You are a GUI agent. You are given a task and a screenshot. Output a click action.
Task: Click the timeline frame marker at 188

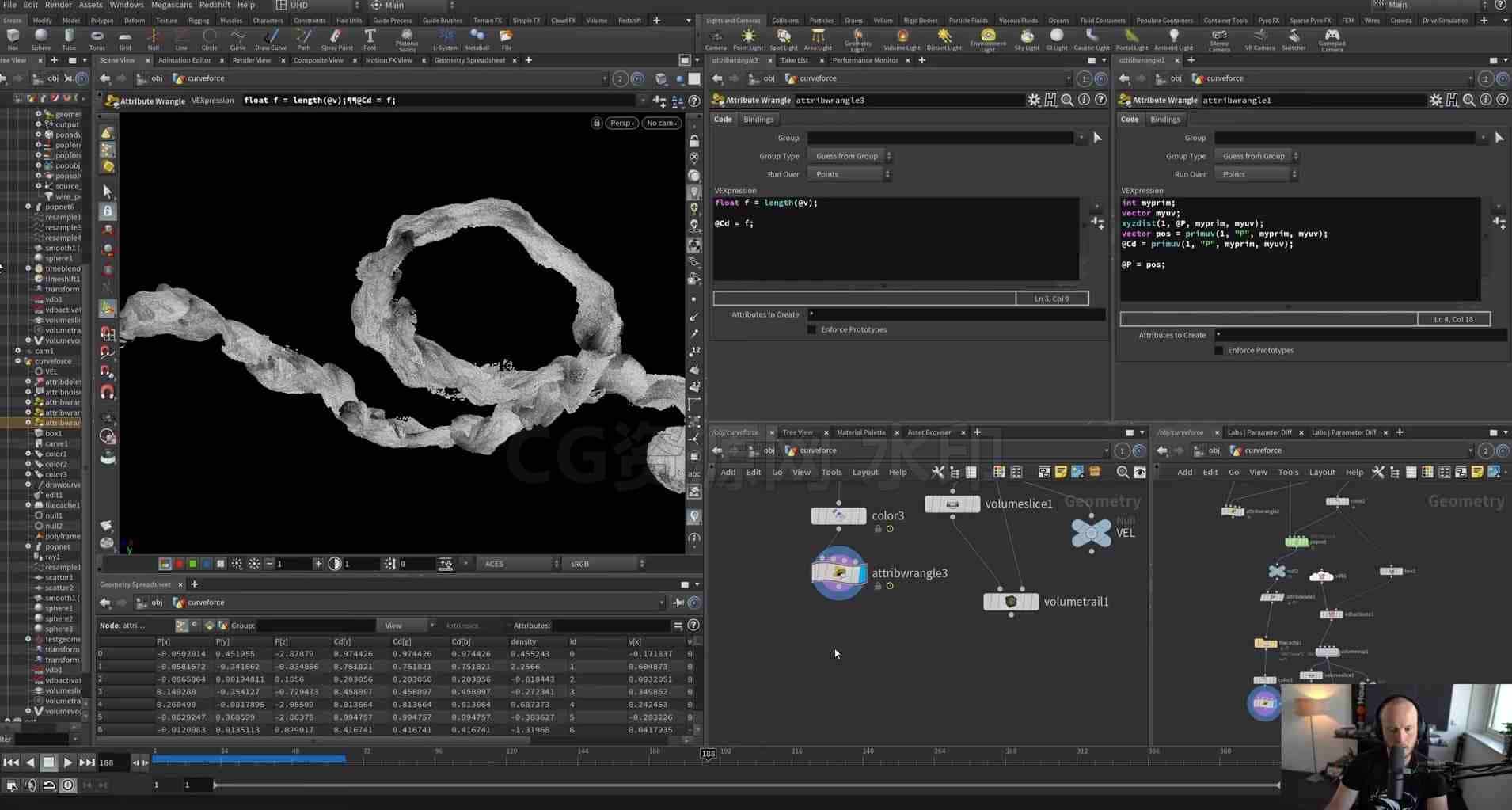(709, 754)
